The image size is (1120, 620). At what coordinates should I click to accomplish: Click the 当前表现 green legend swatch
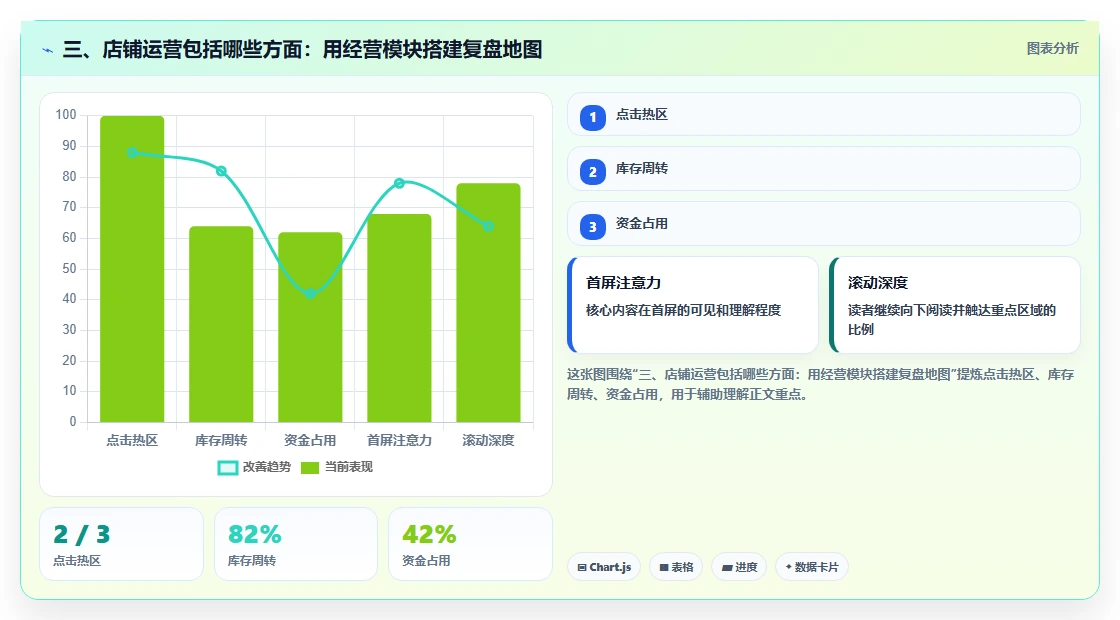[309, 468]
